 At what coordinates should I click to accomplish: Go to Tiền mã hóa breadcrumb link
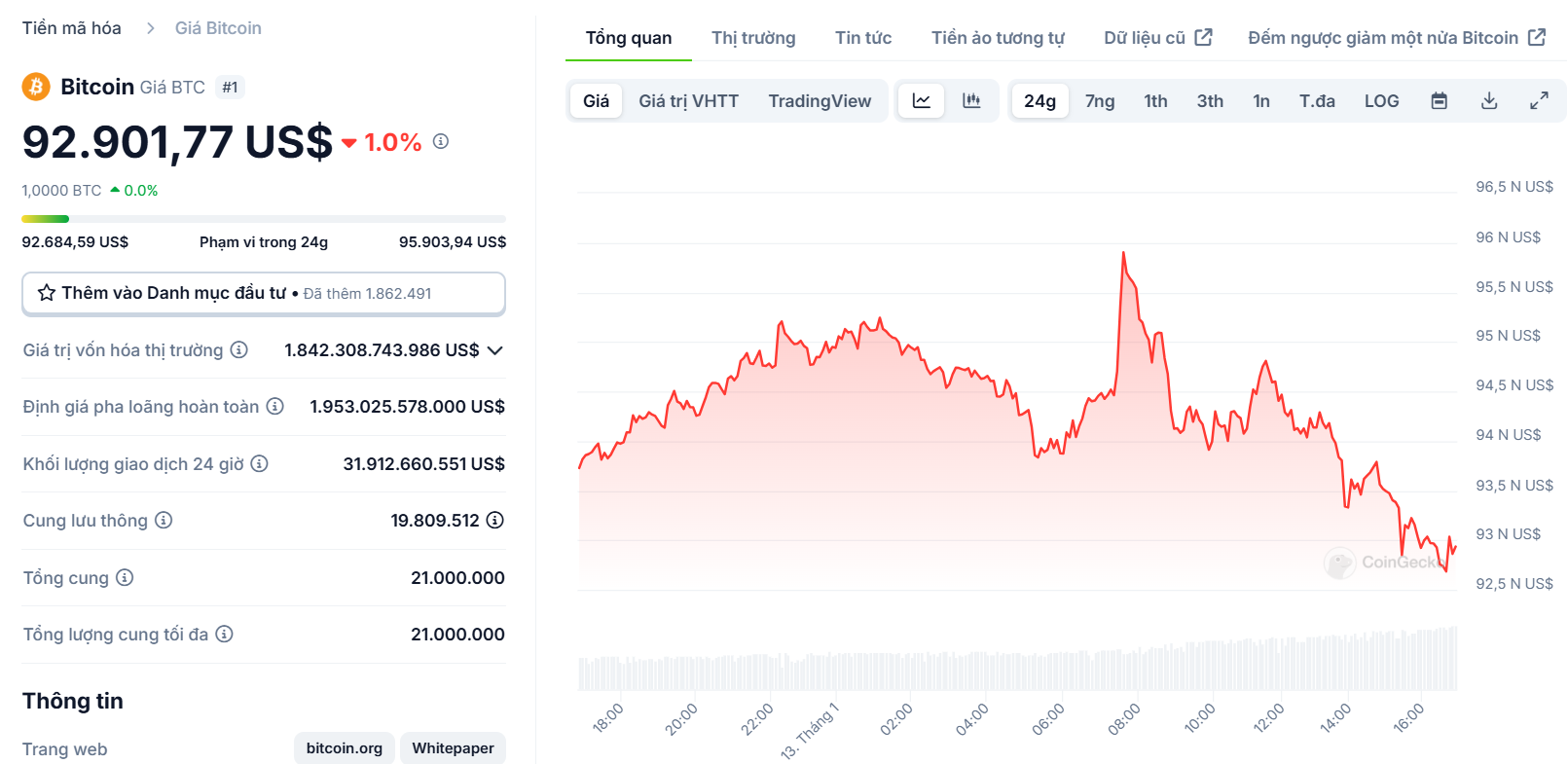72,28
